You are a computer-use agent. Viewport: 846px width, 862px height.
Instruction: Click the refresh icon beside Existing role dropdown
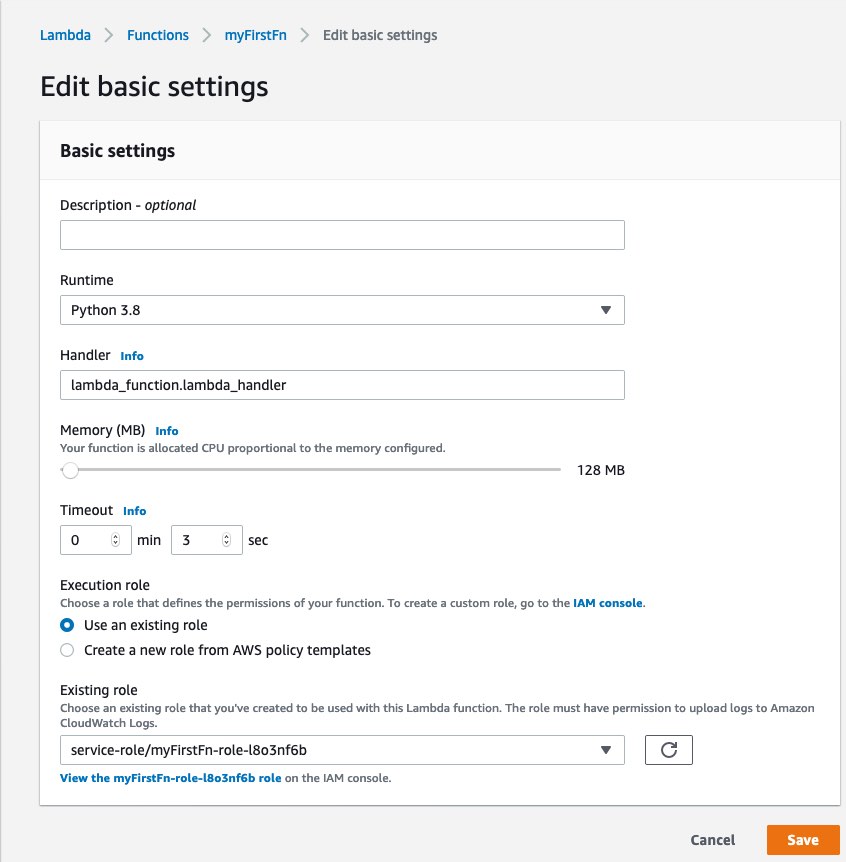pyautogui.click(x=668, y=749)
